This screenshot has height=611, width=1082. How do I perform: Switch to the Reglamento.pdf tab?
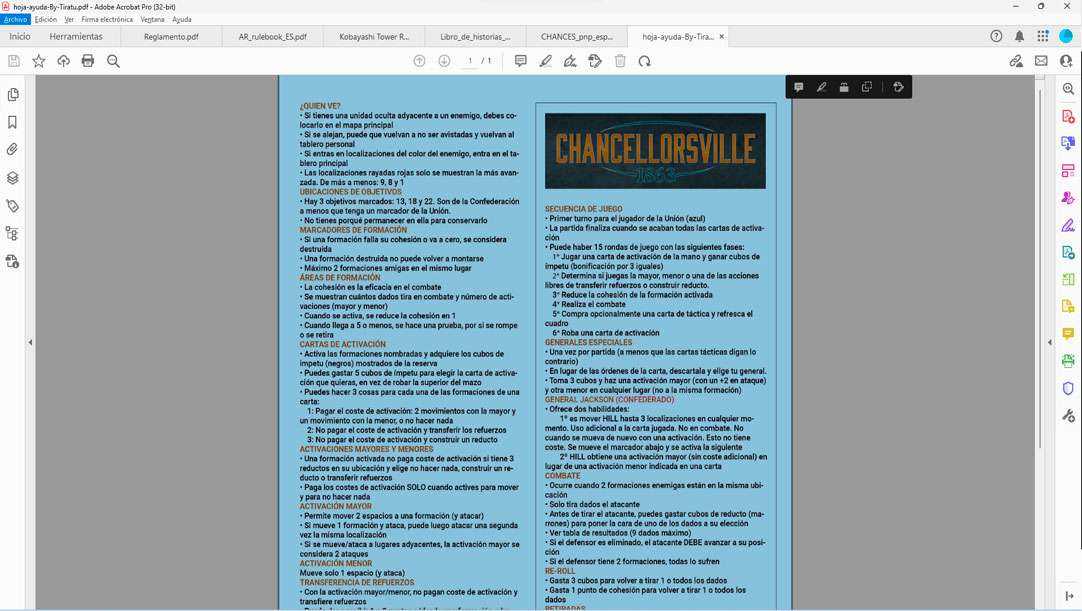(172, 37)
